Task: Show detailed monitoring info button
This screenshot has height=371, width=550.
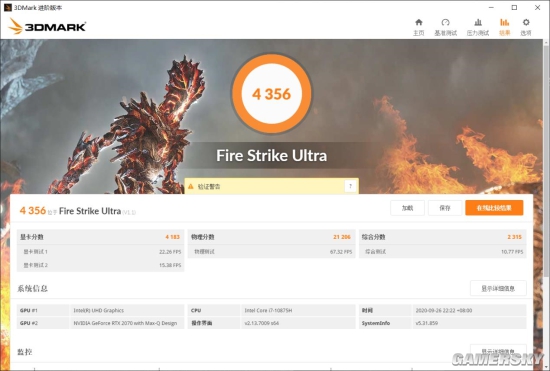Action: pos(498,351)
